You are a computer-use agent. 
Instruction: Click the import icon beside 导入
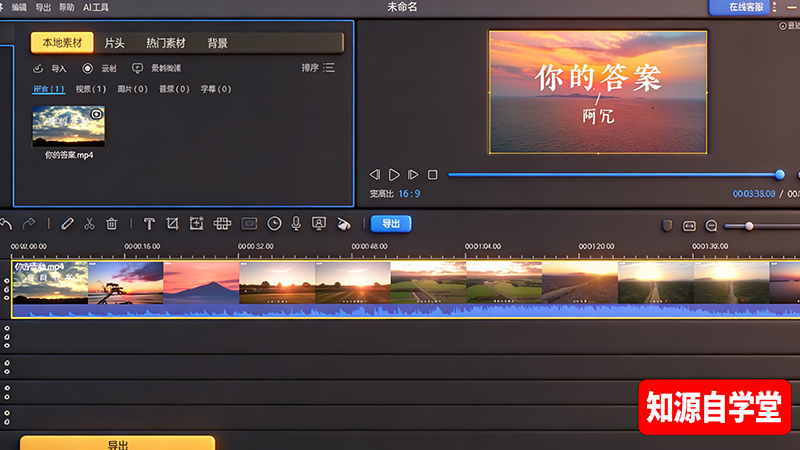click(x=38, y=68)
